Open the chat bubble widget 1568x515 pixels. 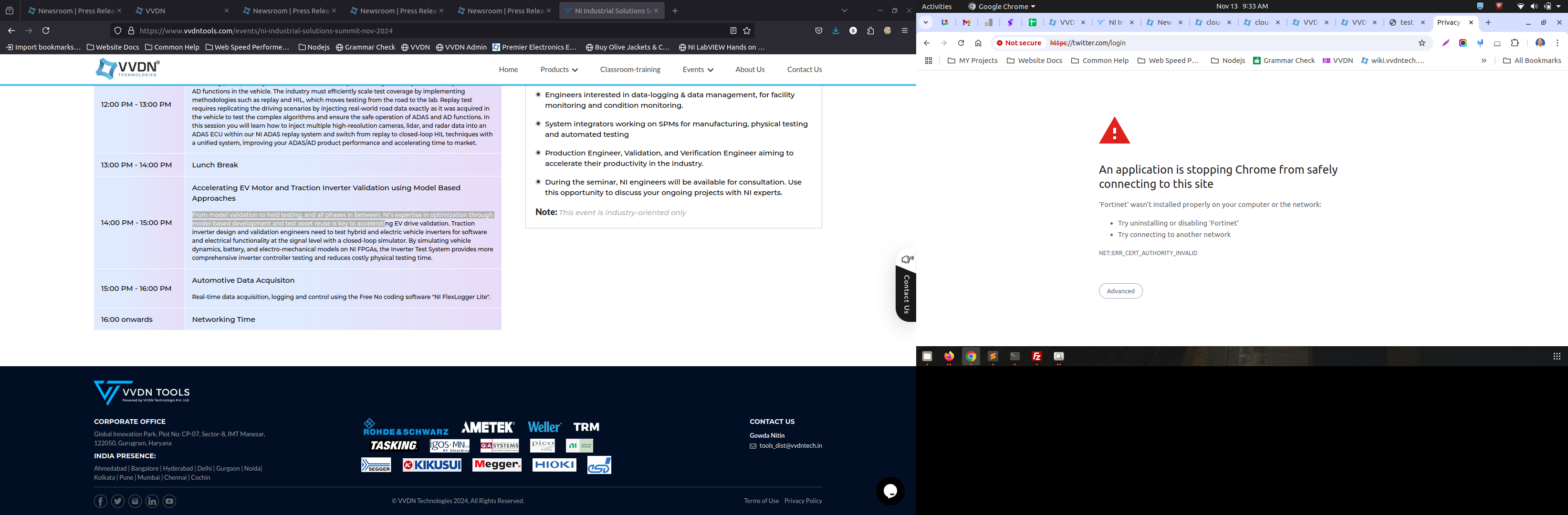tap(890, 491)
